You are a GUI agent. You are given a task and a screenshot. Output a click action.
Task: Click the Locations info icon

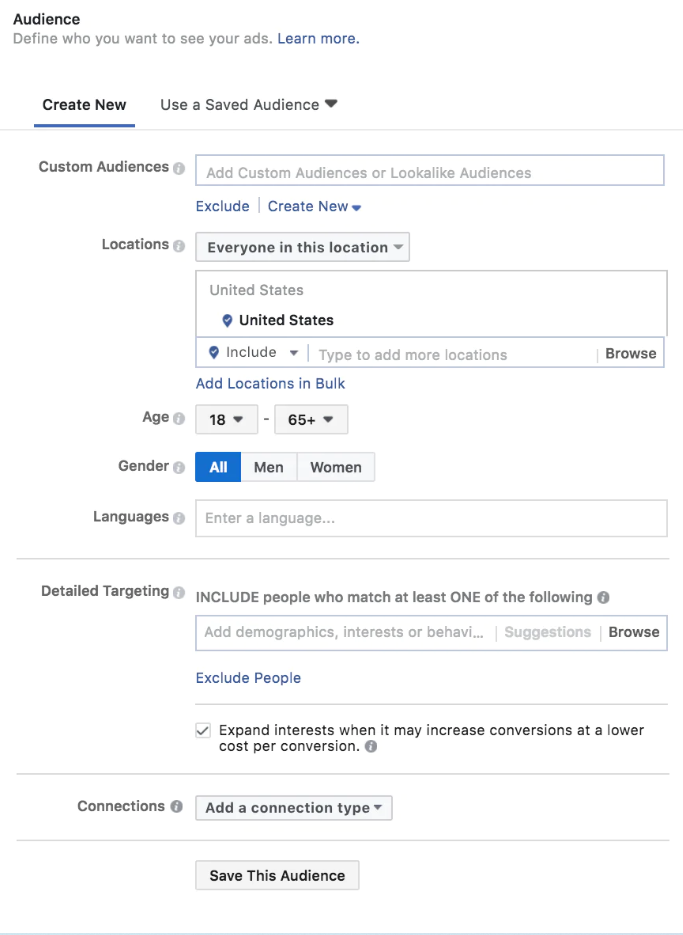pos(179,246)
